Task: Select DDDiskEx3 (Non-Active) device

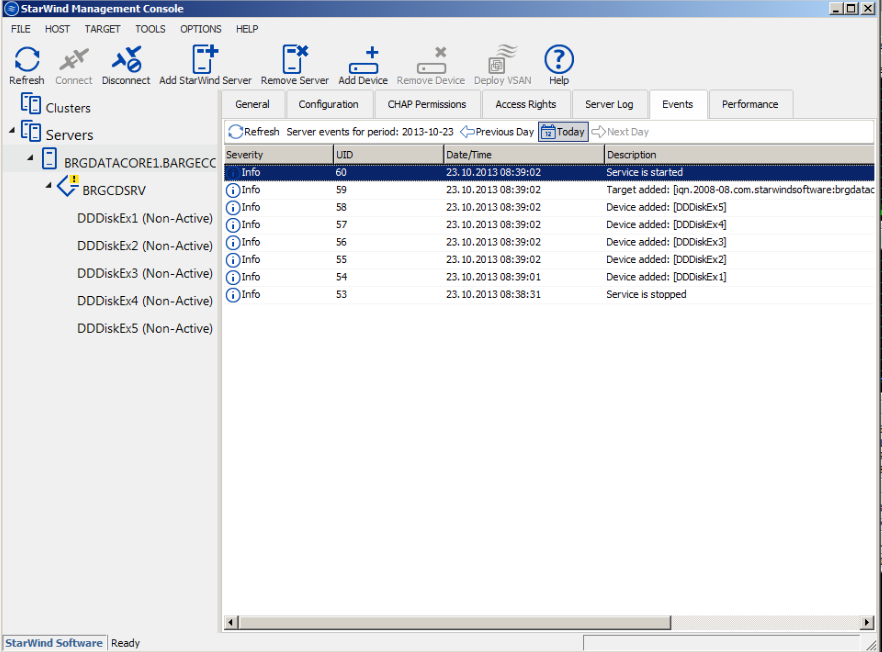Action: [x=145, y=273]
